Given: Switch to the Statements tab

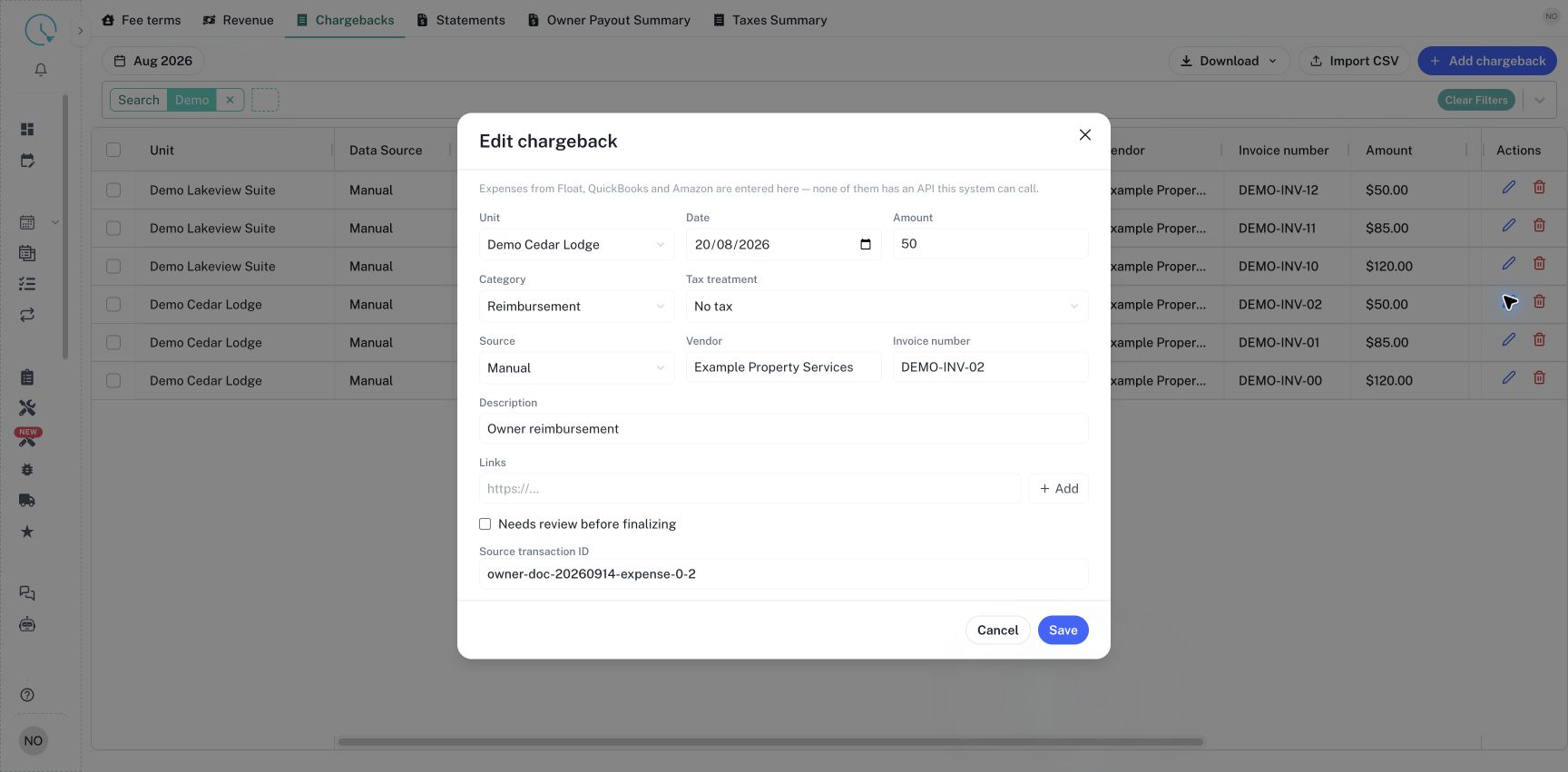Looking at the screenshot, I should coord(461,20).
